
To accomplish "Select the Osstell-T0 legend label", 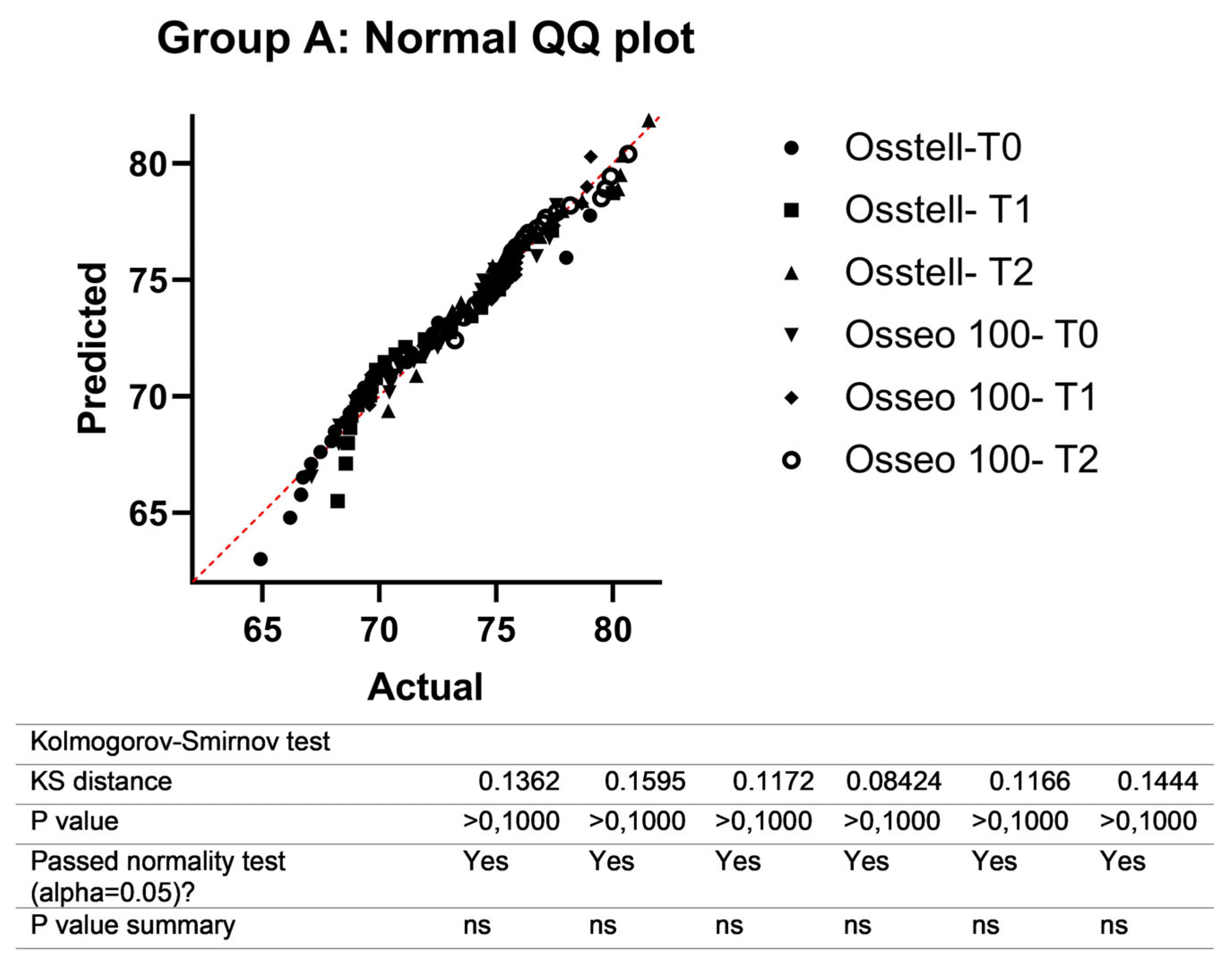I will point(933,148).
